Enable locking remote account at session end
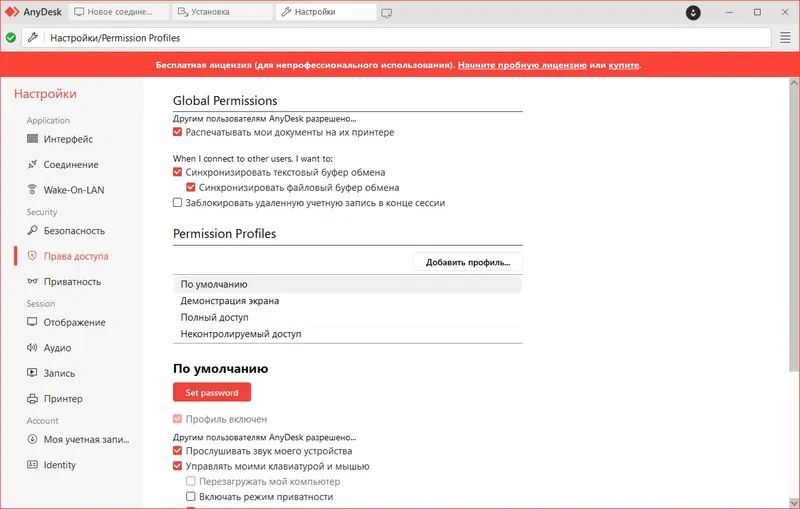 pyautogui.click(x=178, y=203)
